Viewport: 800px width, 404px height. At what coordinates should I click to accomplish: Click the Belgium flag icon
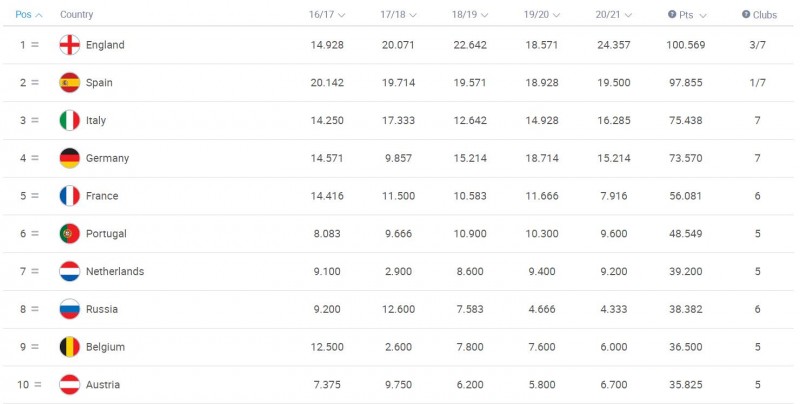coord(69,347)
